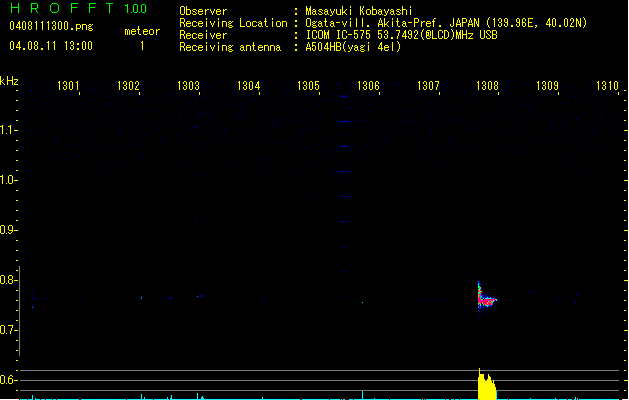Viewport: 629px width, 400px height.
Task: Click the 1305 time axis marker
Action: click(308, 85)
